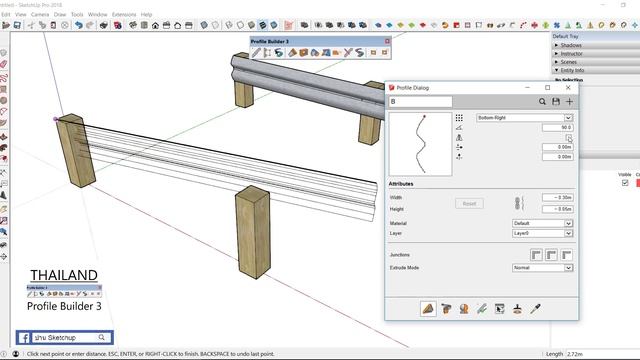This screenshot has height=360, width=640.
Task: Click the profile name field containing B
Action: tap(420, 102)
